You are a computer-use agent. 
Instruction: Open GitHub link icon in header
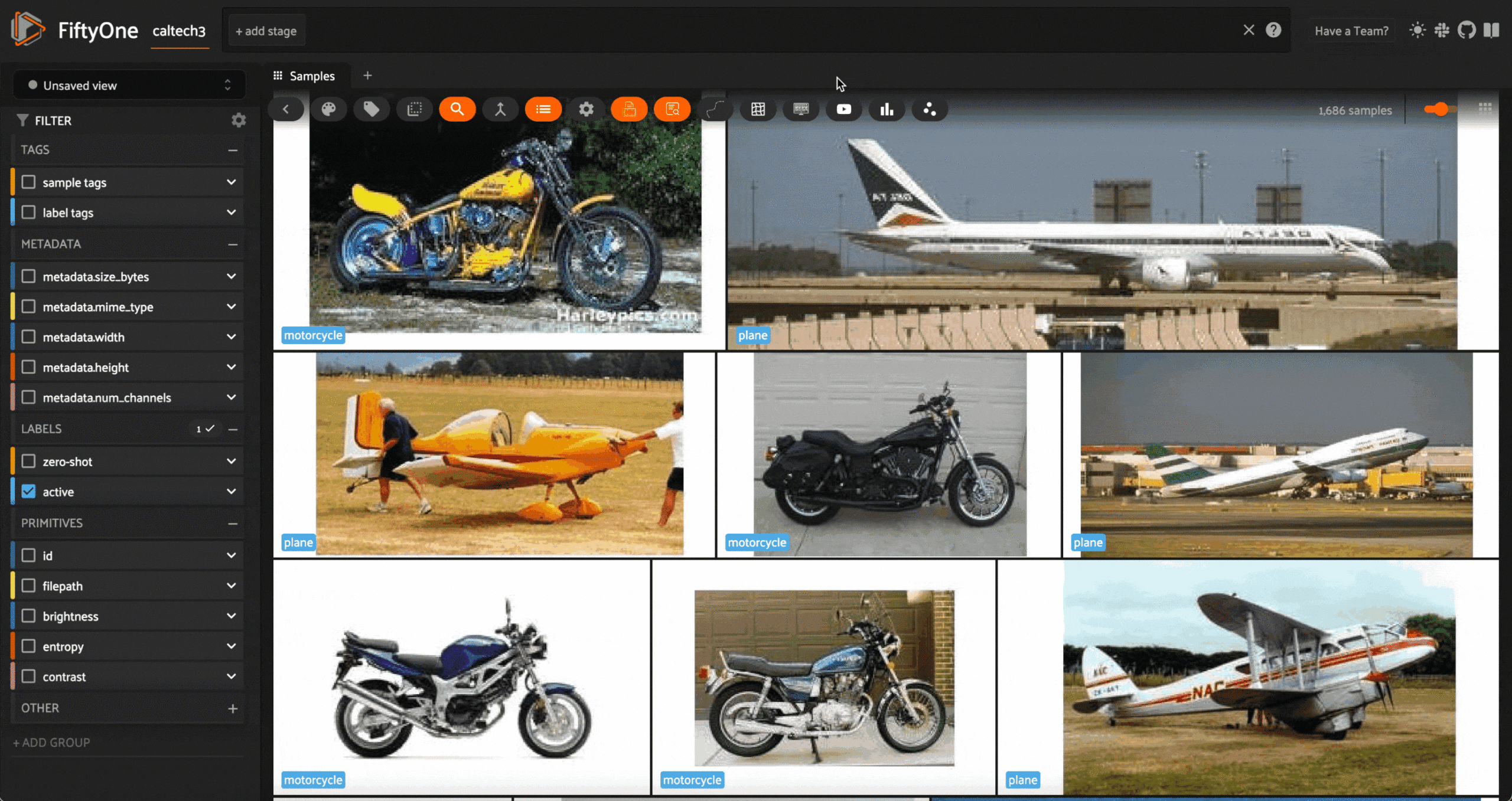pos(1467,30)
